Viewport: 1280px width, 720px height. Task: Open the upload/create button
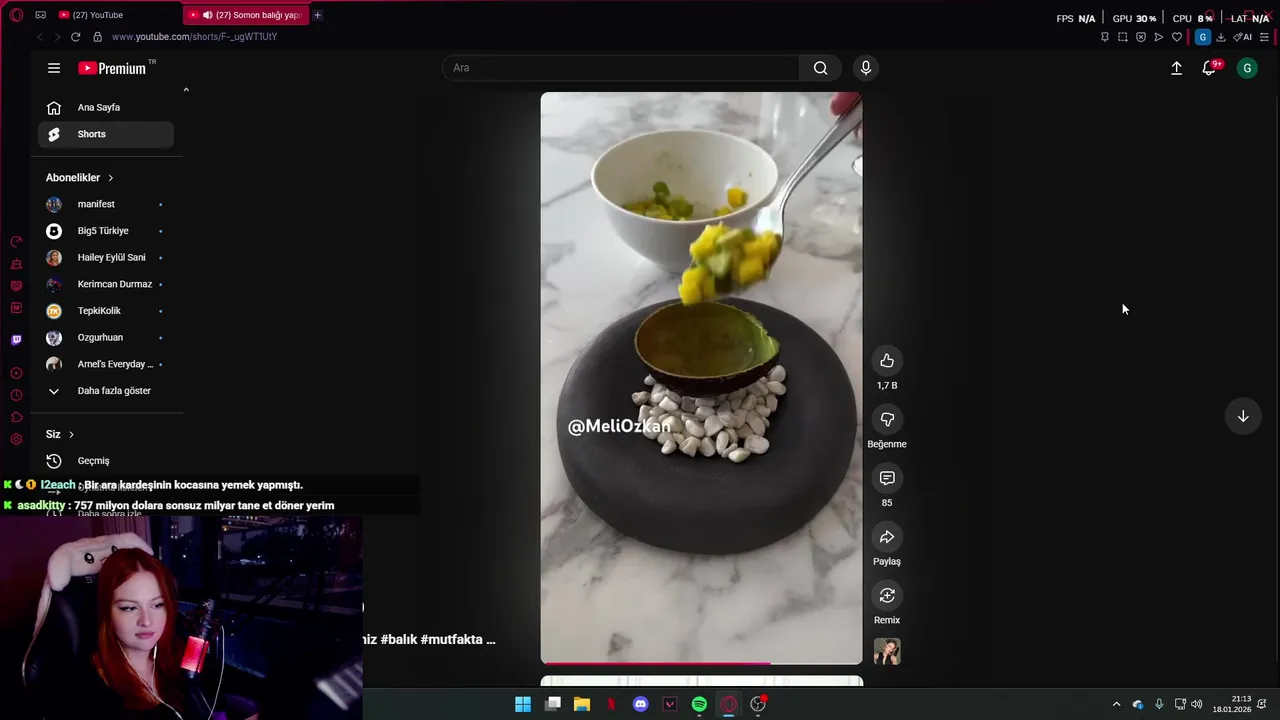pyautogui.click(x=1176, y=68)
